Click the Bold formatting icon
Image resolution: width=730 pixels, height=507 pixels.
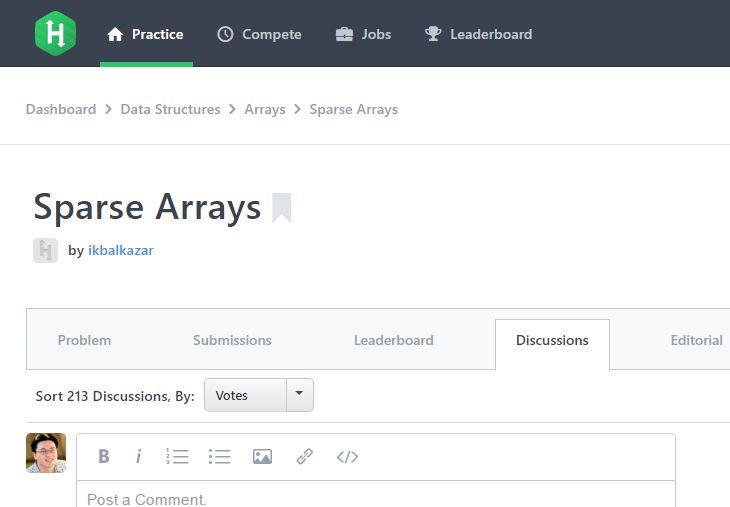pyautogui.click(x=103, y=456)
